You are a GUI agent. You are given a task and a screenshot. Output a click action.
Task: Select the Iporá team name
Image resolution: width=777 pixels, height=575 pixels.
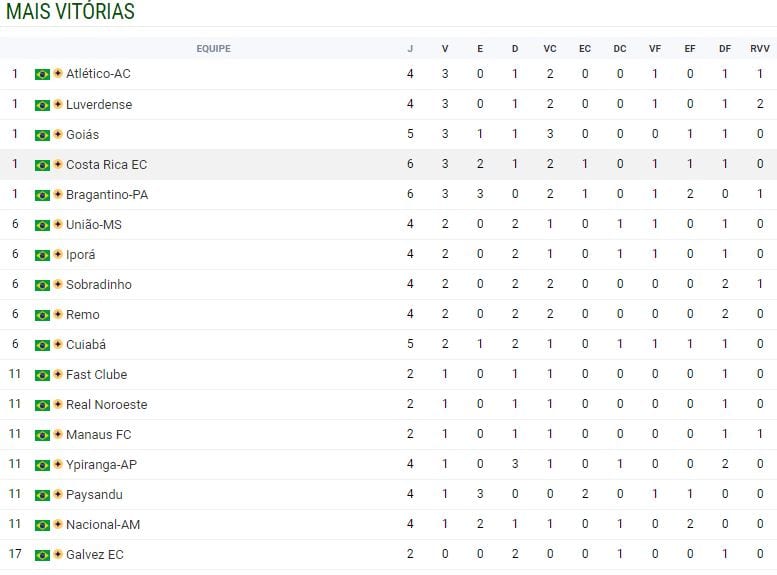point(81,254)
